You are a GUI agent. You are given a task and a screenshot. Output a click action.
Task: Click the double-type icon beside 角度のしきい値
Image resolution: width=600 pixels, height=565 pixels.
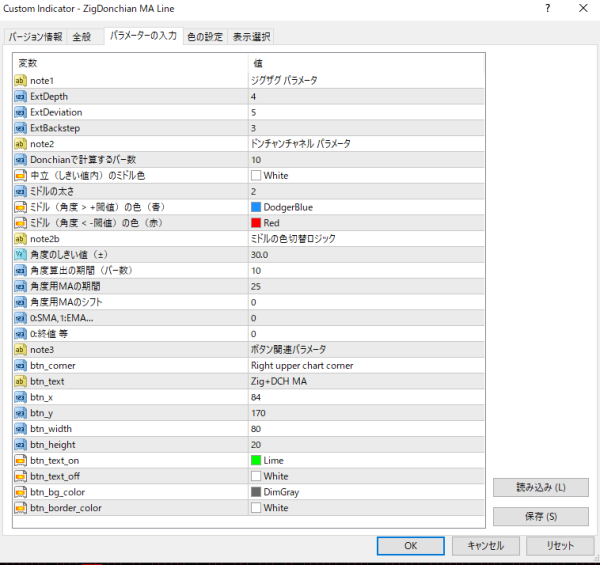[21, 254]
